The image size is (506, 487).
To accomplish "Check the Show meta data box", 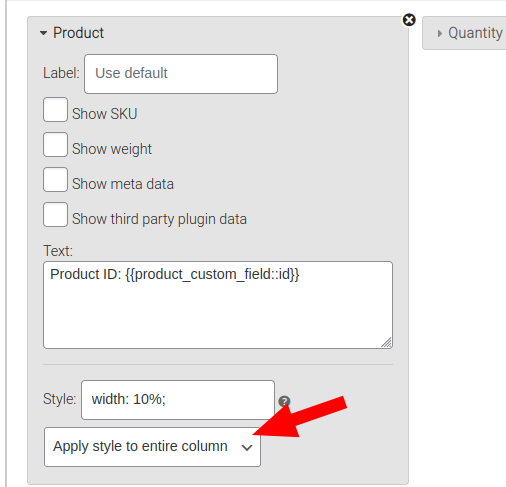I will 55,180.
